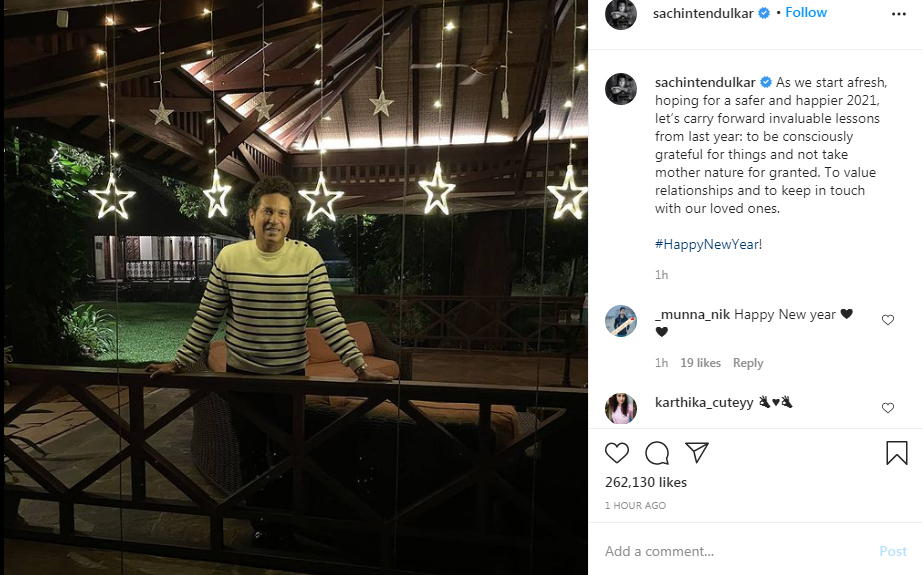922x575 pixels.
Task: Follow sachintendulkar
Action: pos(806,13)
